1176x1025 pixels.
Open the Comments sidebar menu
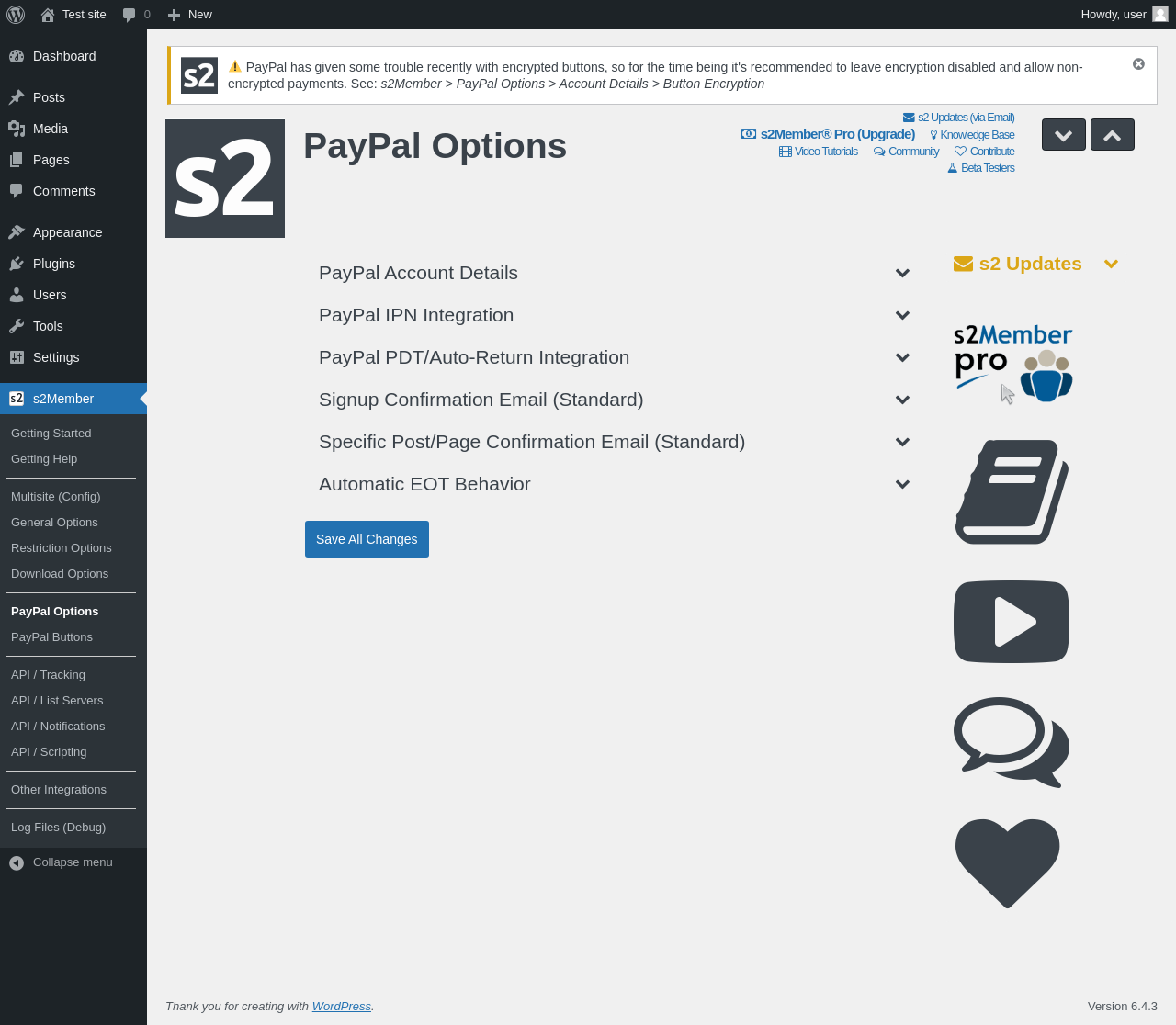[x=73, y=191]
